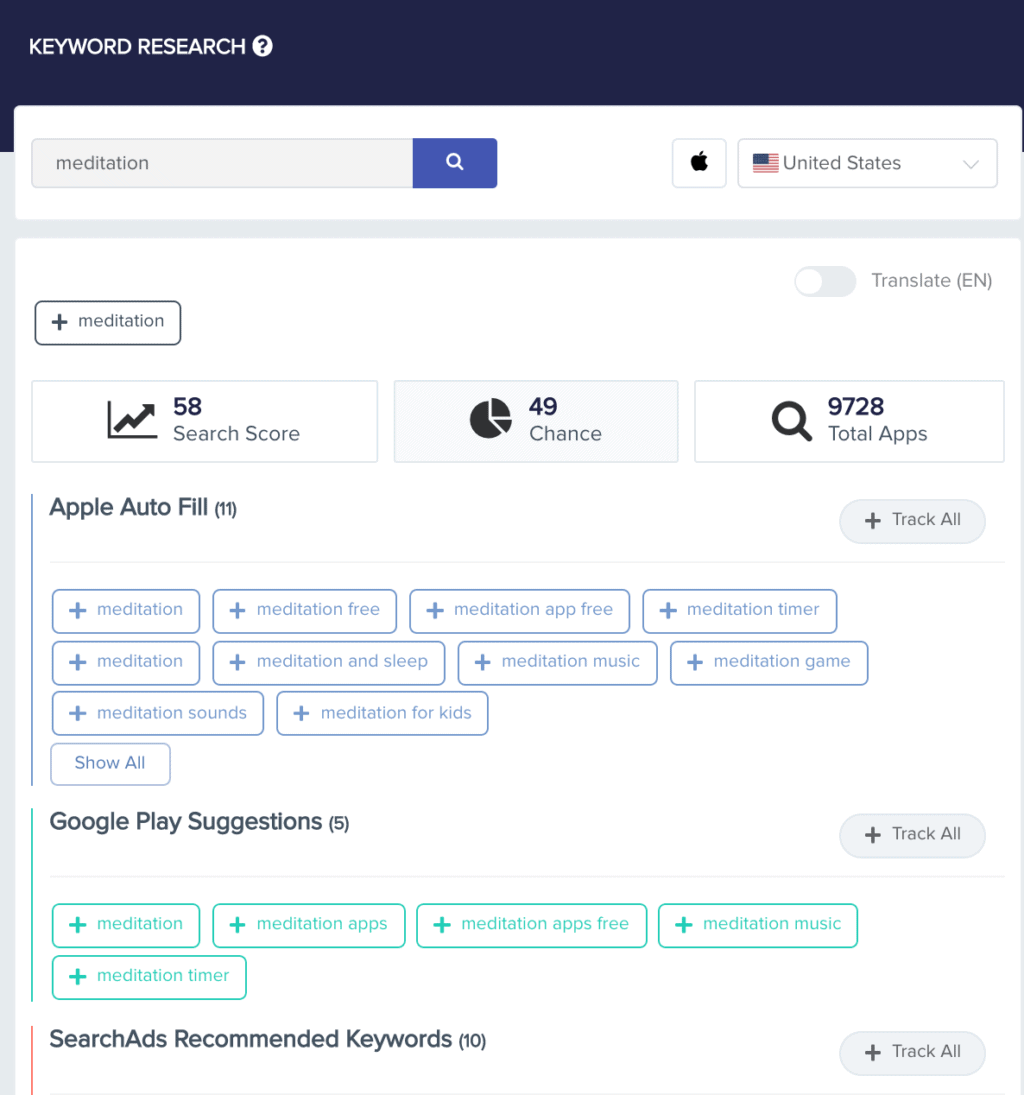Open the United States country dropdown
The height and width of the screenshot is (1095, 1024).
point(866,162)
